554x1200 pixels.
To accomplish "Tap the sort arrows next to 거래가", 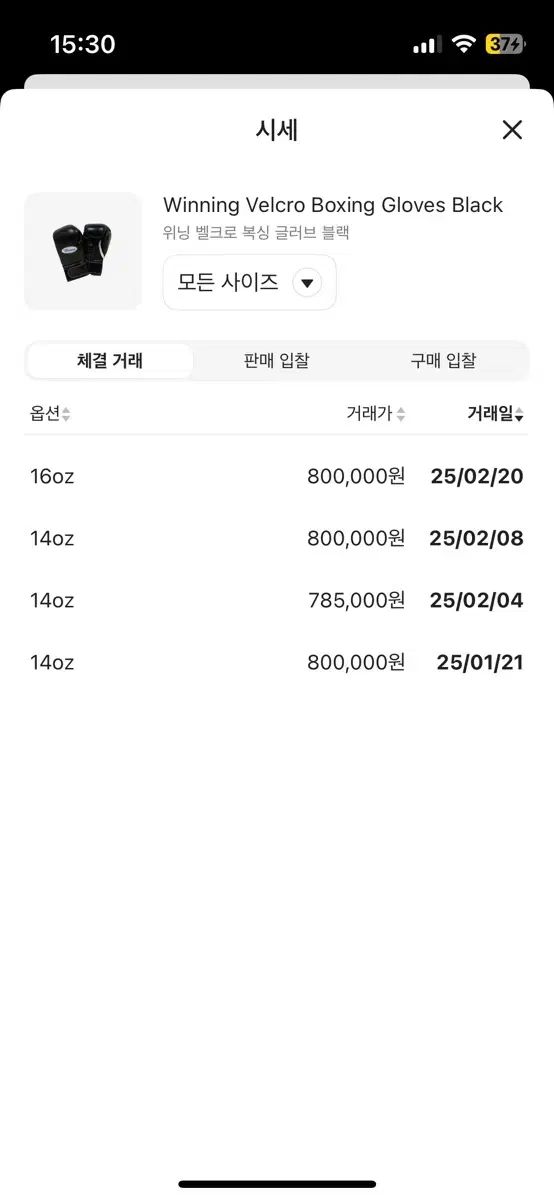I will [x=401, y=415].
